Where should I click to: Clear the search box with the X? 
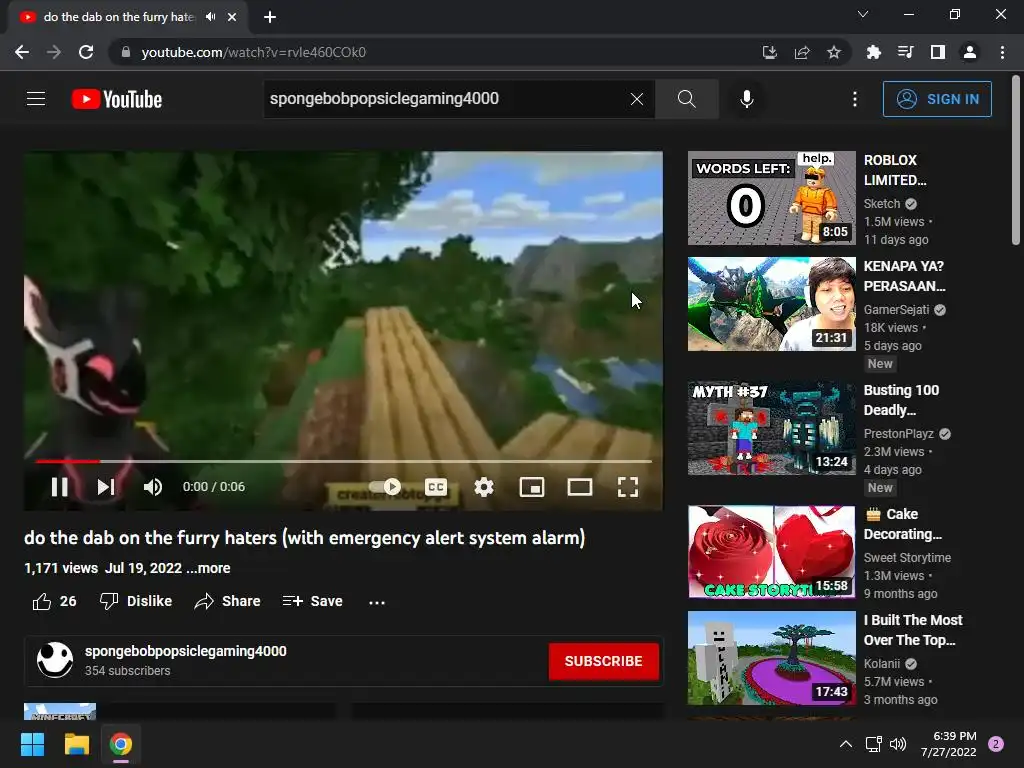click(637, 99)
